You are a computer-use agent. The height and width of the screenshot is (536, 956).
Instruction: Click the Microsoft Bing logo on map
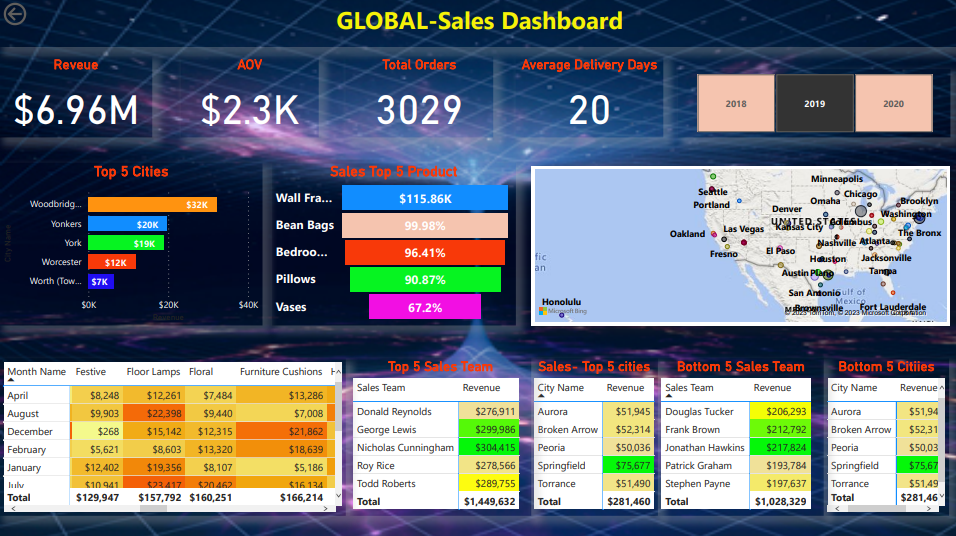563,311
